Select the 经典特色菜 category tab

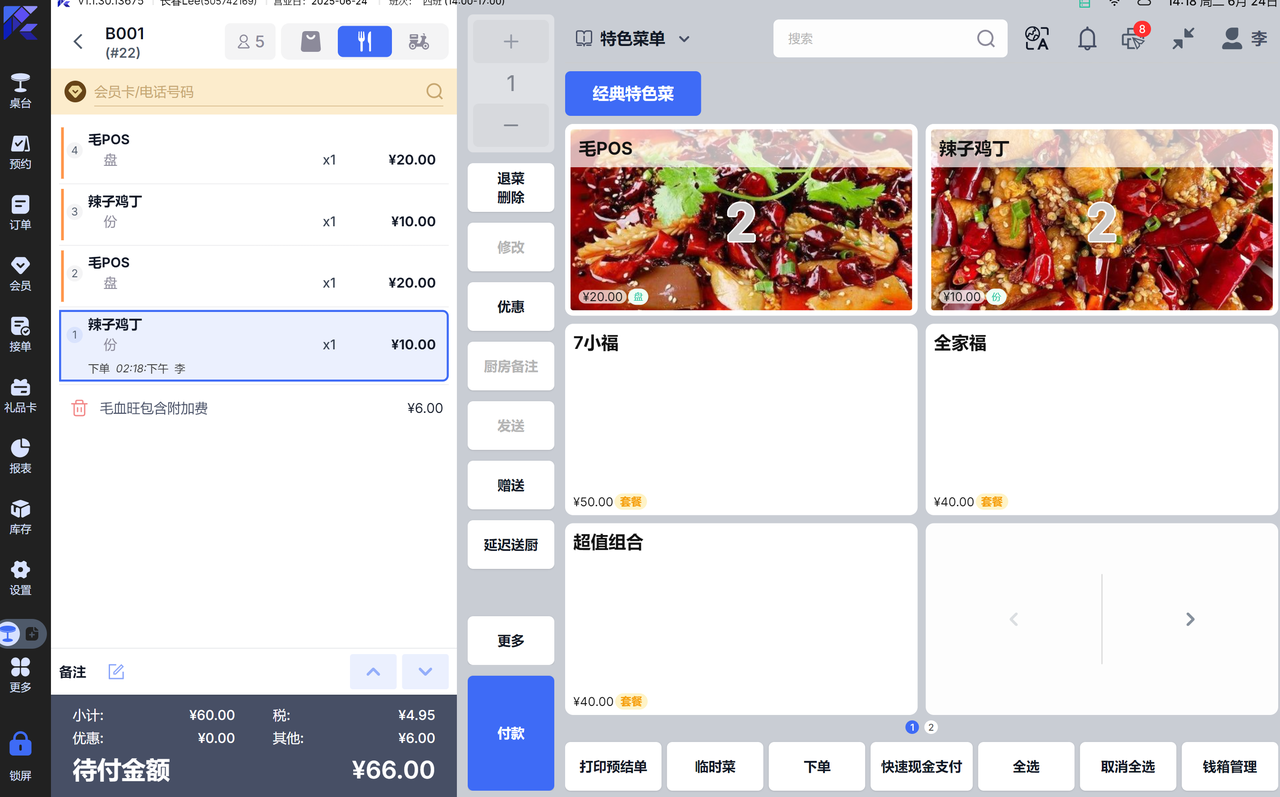pyautogui.click(x=633, y=94)
